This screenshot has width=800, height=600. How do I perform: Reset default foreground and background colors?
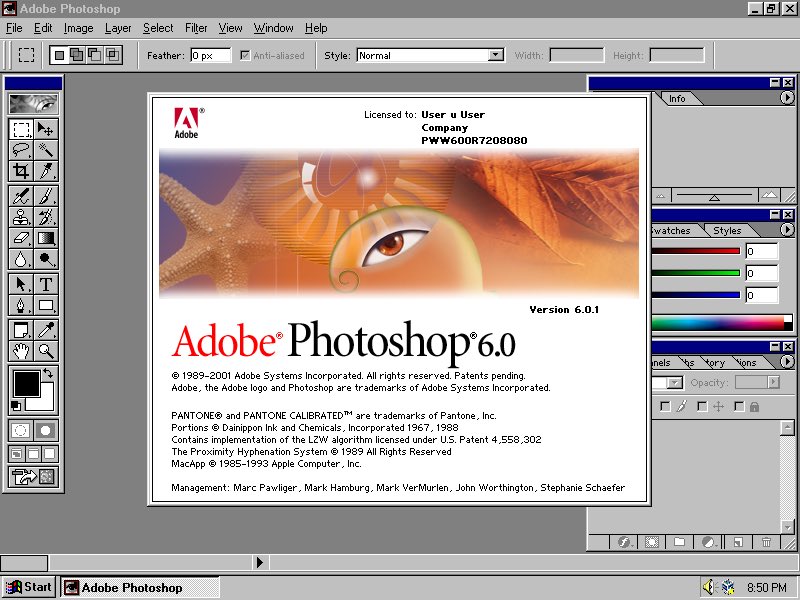(x=16, y=406)
